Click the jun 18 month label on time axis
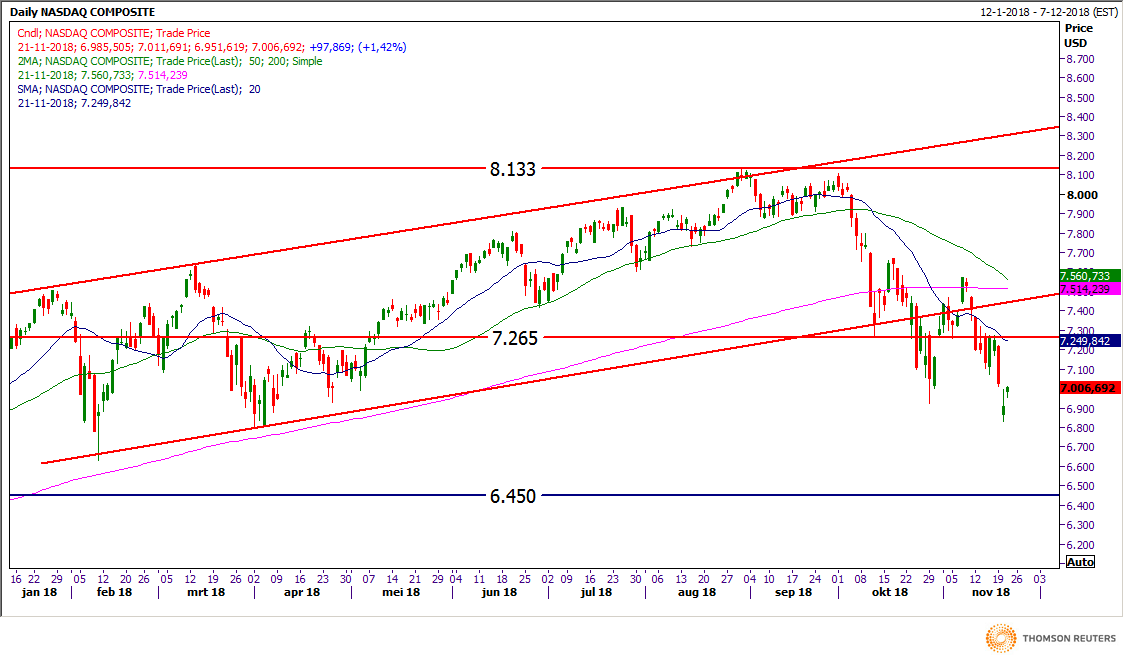The height and width of the screenshot is (657, 1124). tap(497, 593)
